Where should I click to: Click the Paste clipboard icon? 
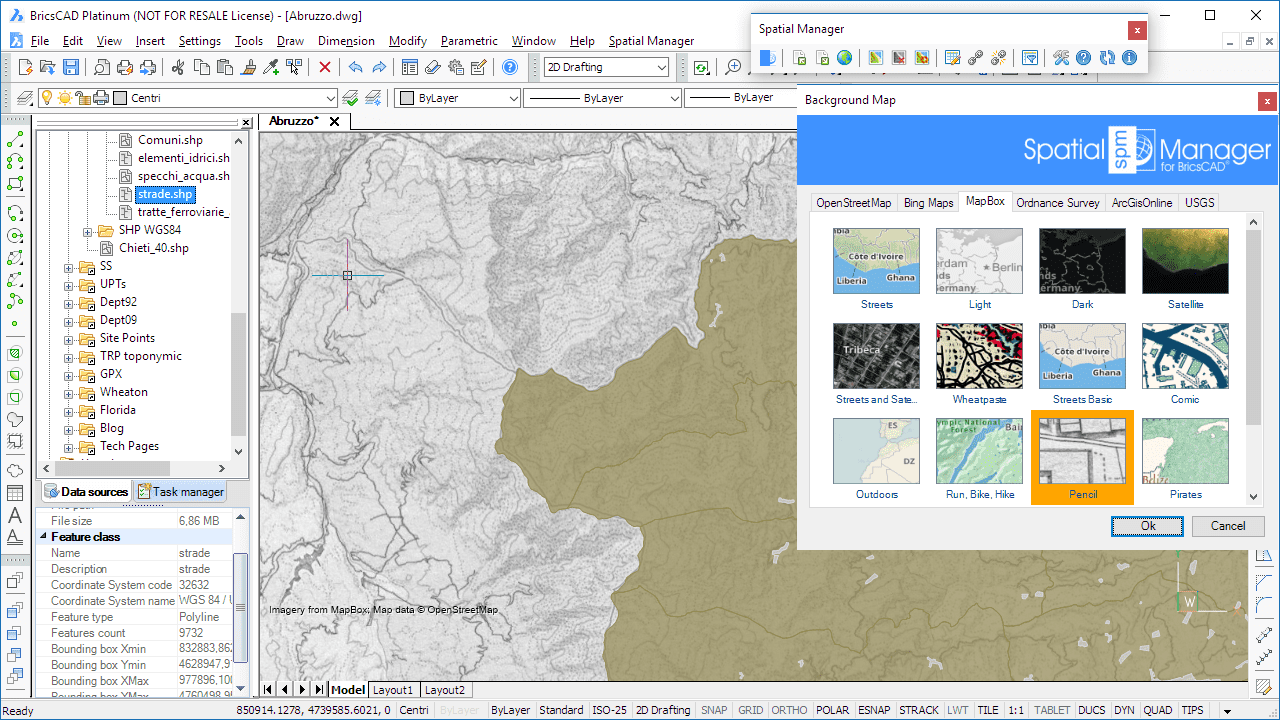[x=224, y=67]
